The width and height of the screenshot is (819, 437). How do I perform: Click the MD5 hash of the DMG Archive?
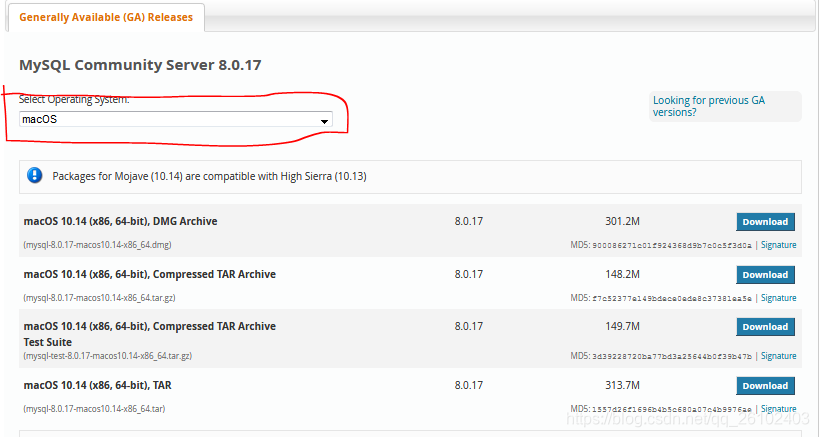[x=672, y=245]
